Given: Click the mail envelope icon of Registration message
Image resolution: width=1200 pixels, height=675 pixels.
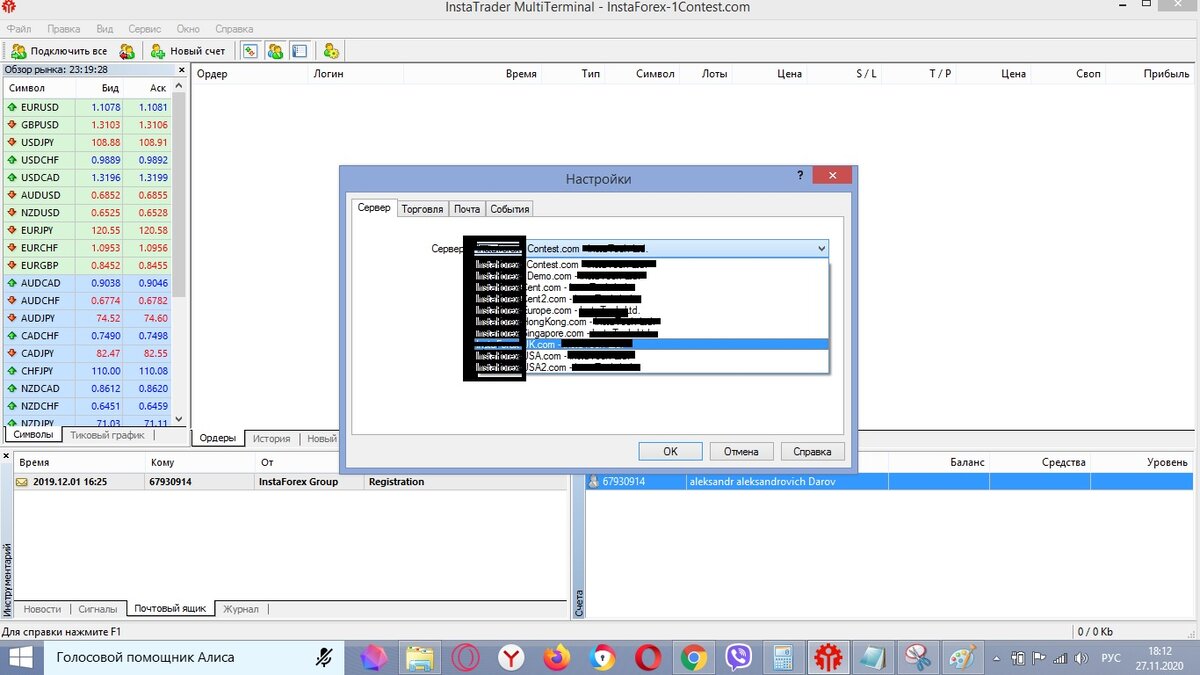Looking at the screenshot, I should click(21, 482).
